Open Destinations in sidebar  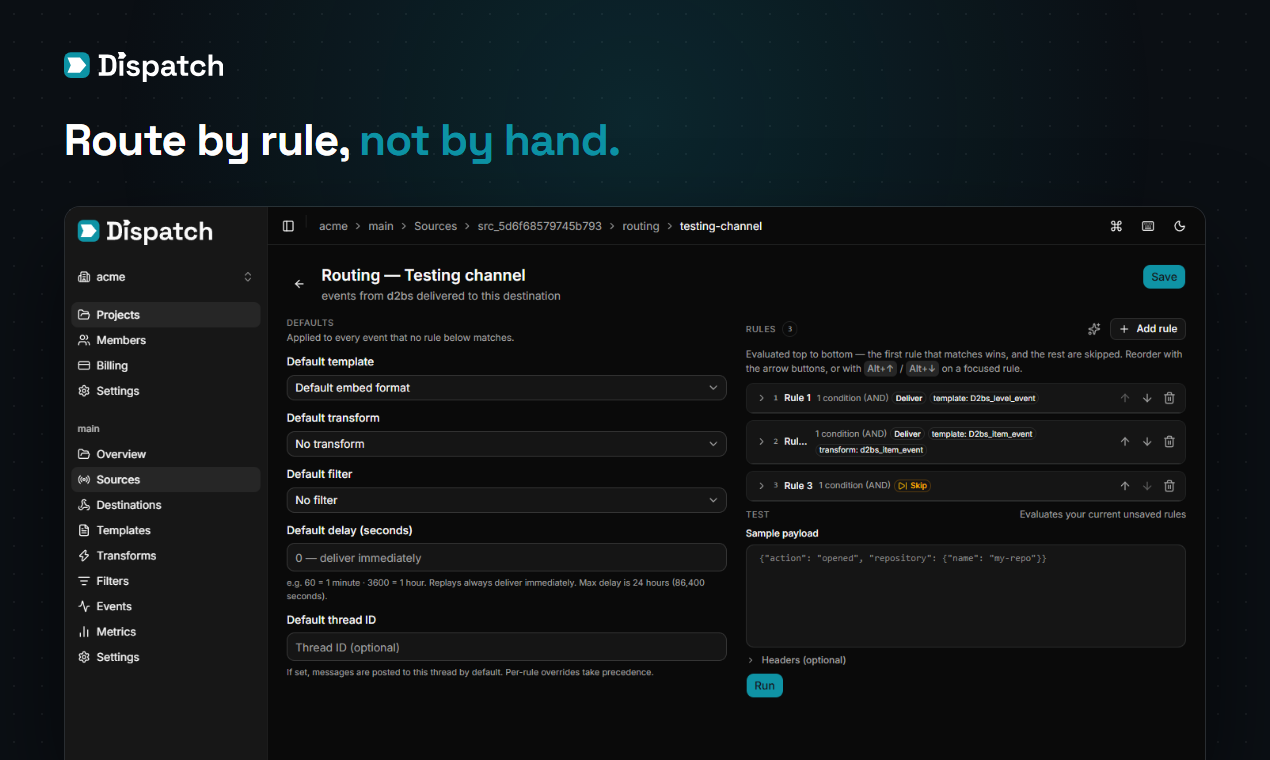coord(166,505)
